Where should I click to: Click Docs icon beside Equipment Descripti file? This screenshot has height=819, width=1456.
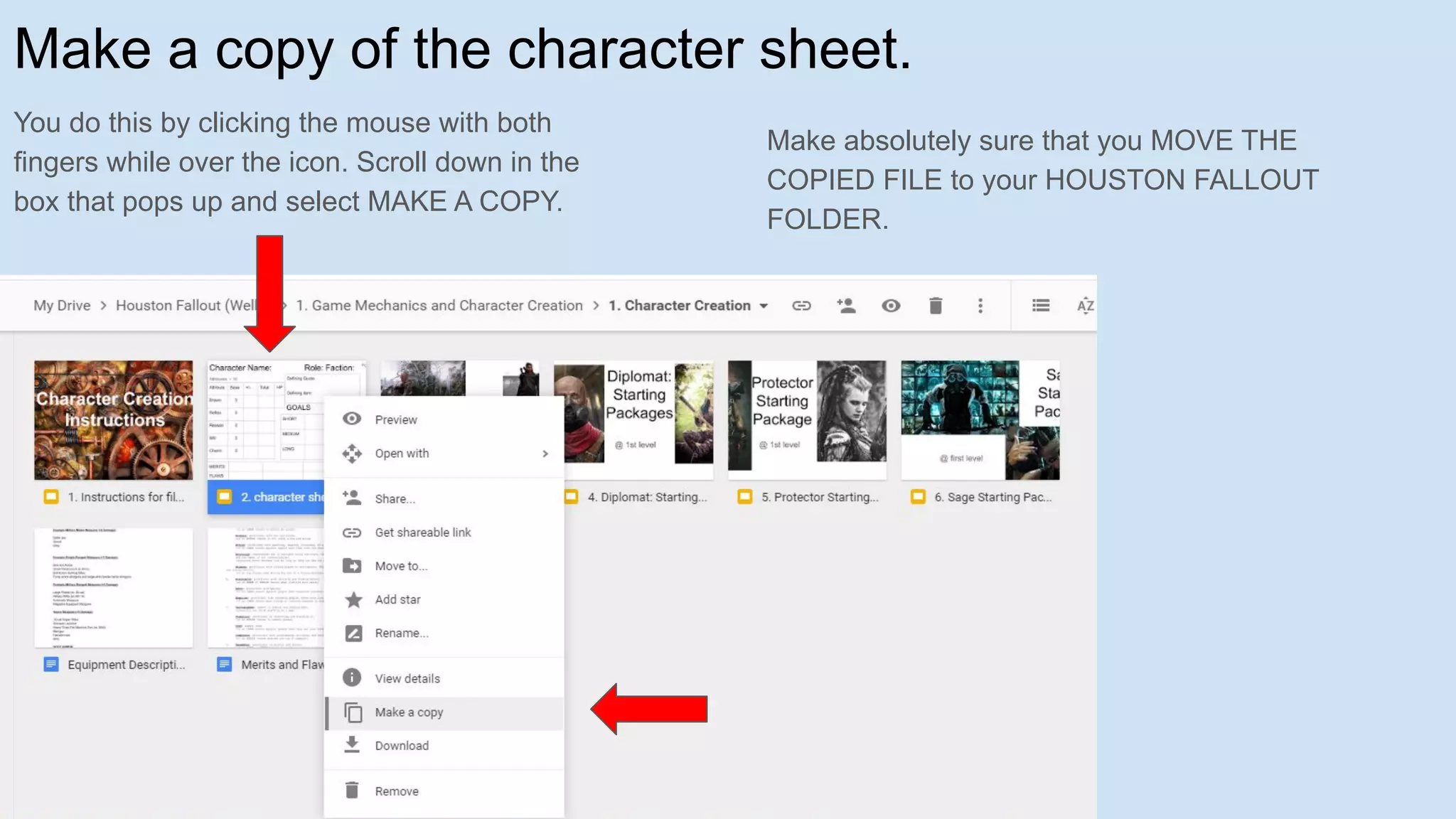tap(51, 665)
